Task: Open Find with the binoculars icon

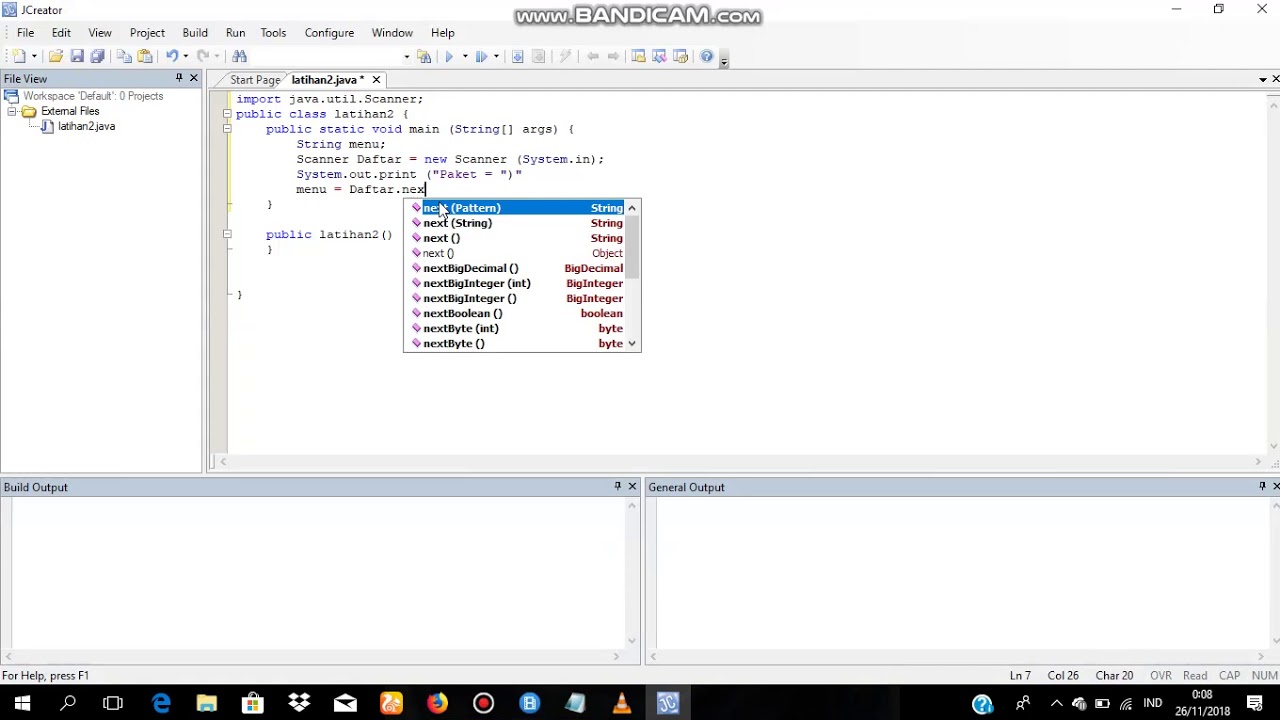Action: click(x=239, y=57)
